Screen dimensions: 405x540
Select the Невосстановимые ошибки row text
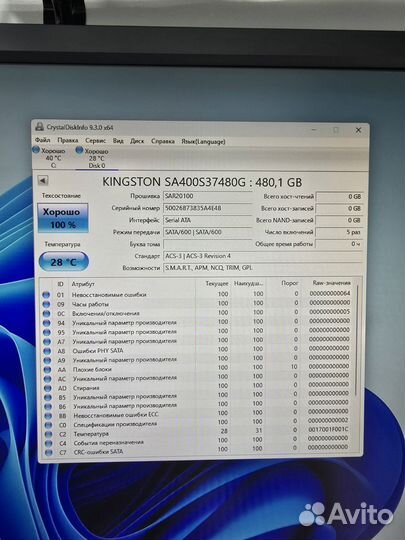tap(109, 295)
